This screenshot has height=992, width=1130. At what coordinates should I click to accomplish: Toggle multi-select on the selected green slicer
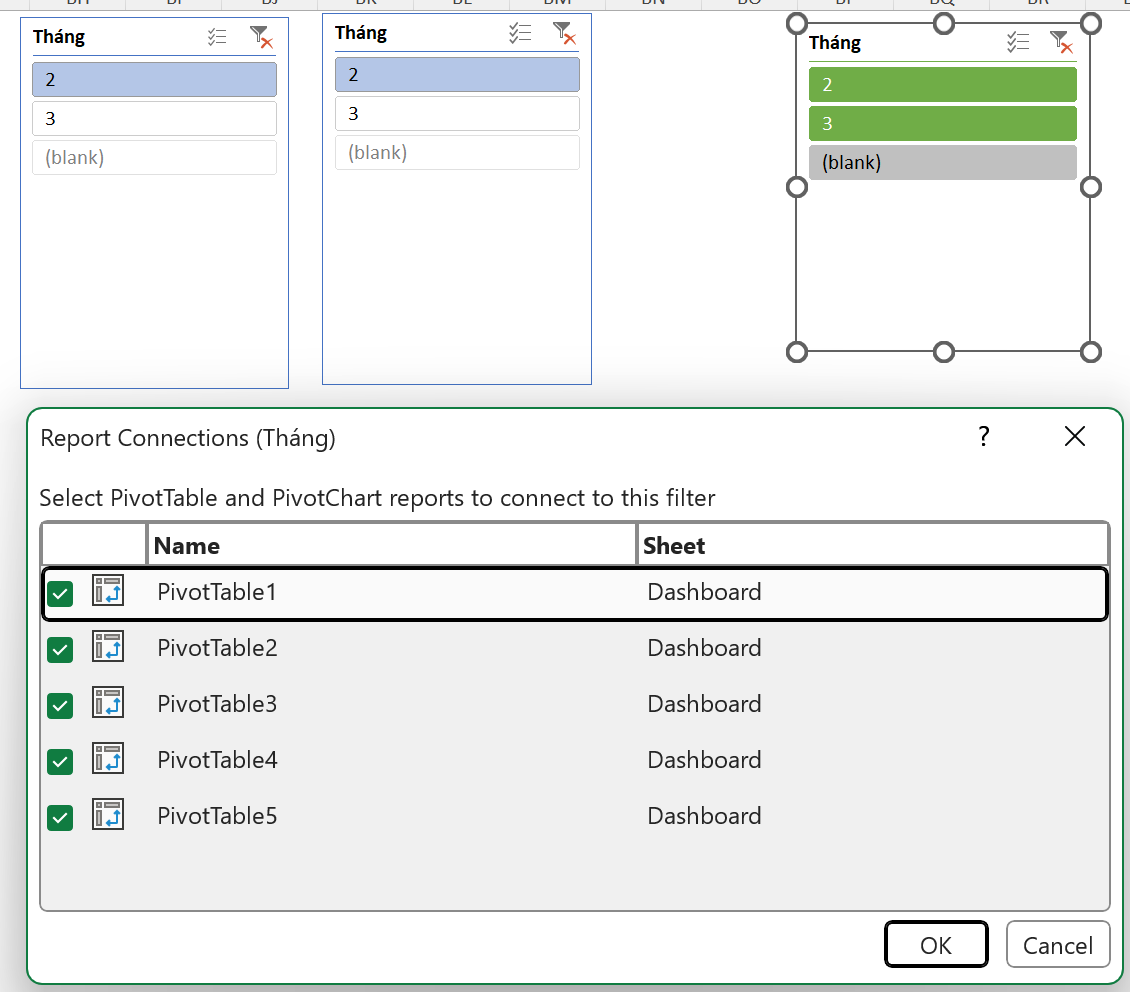coord(1017,42)
